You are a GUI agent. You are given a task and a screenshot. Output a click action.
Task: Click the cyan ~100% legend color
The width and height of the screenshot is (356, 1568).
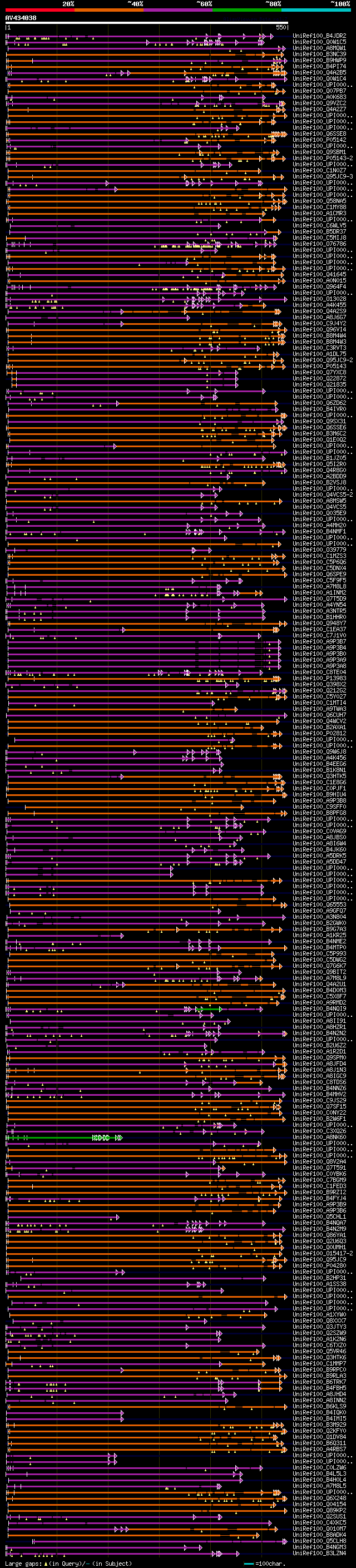tap(316, 10)
